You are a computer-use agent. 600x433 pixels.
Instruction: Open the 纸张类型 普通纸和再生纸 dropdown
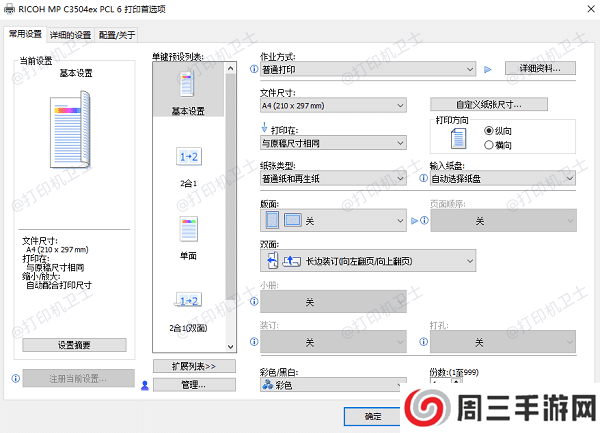click(x=333, y=178)
